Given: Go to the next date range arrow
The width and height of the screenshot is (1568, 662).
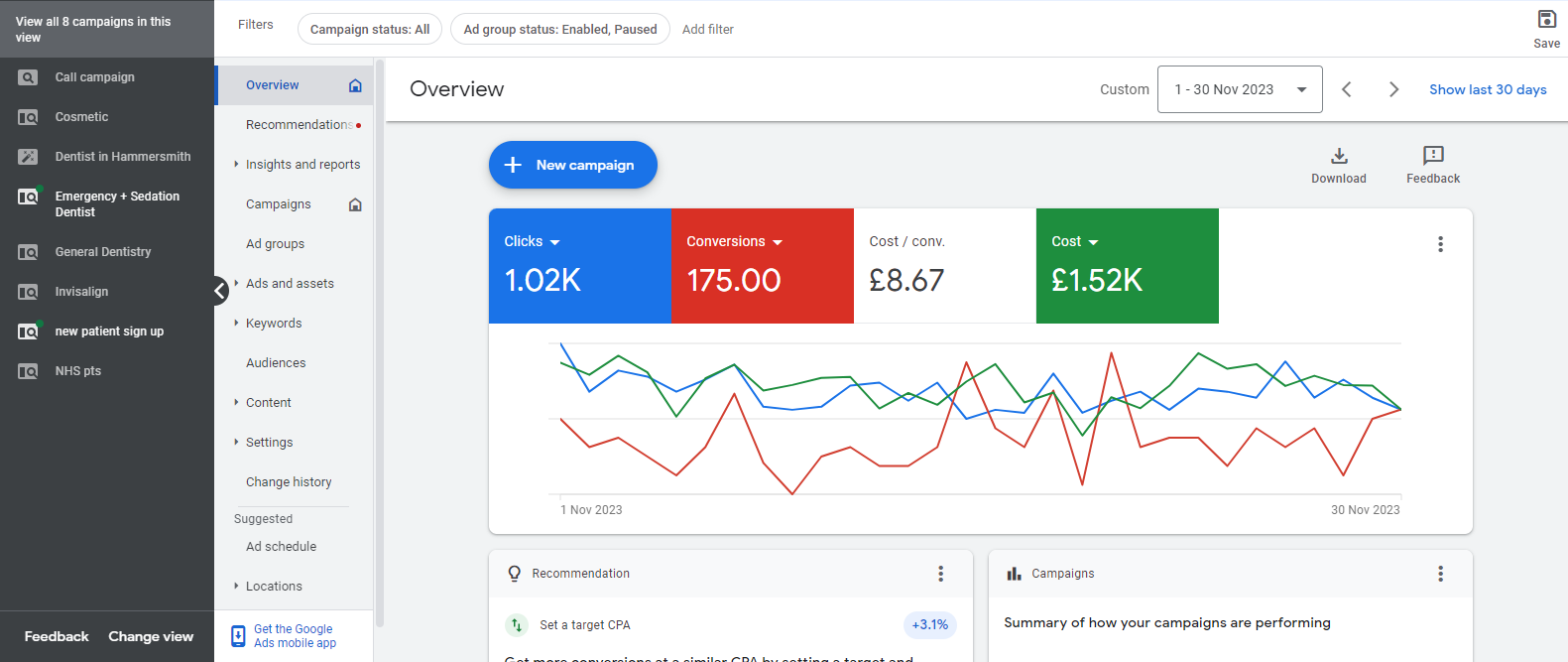Looking at the screenshot, I should click(x=1393, y=89).
